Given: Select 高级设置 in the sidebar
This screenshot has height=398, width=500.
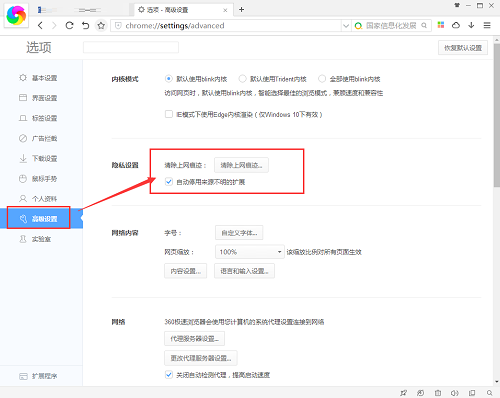Looking at the screenshot, I should (41, 218).
